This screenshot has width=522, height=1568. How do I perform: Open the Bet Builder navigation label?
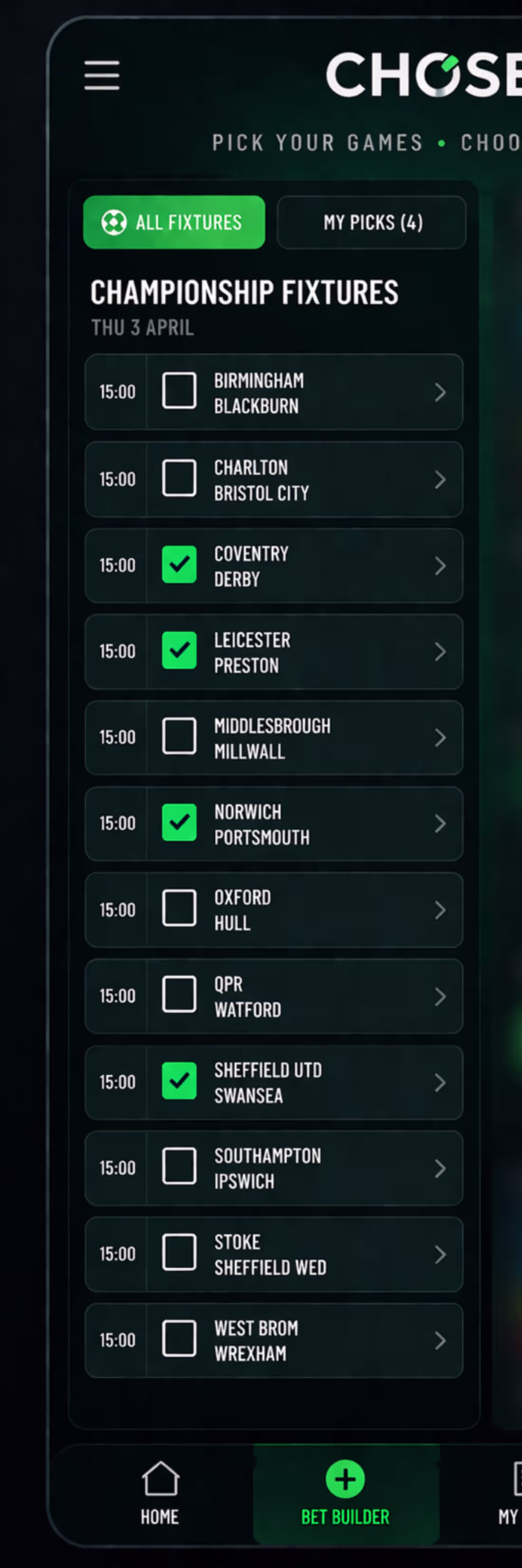point(345,1517)
